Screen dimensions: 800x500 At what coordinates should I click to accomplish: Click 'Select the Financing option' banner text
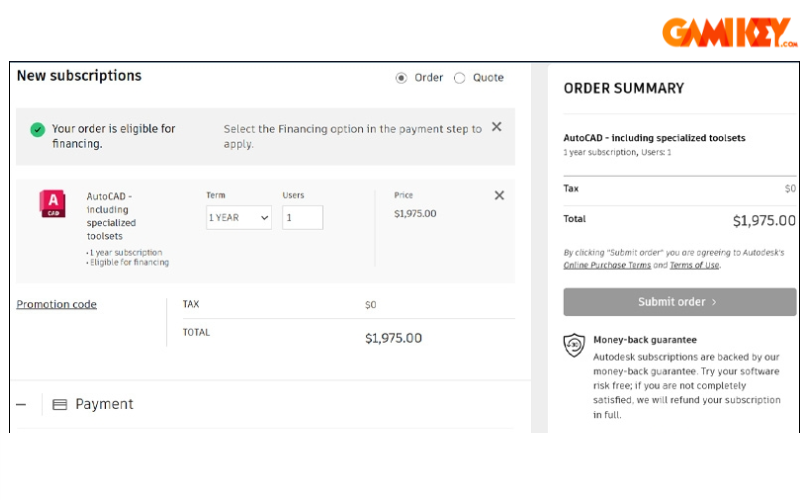point(352,136)
